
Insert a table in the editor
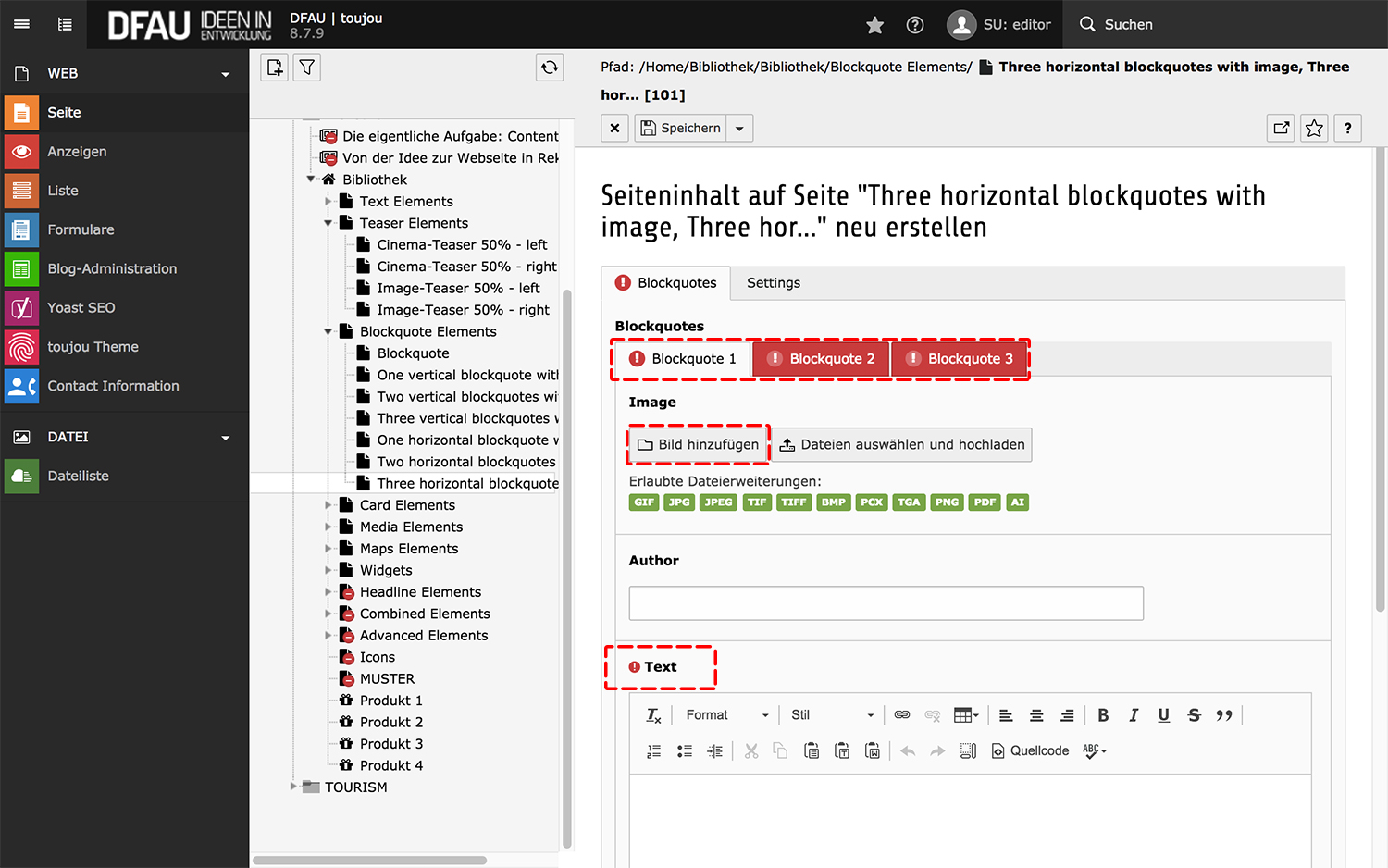pos(966,715)
